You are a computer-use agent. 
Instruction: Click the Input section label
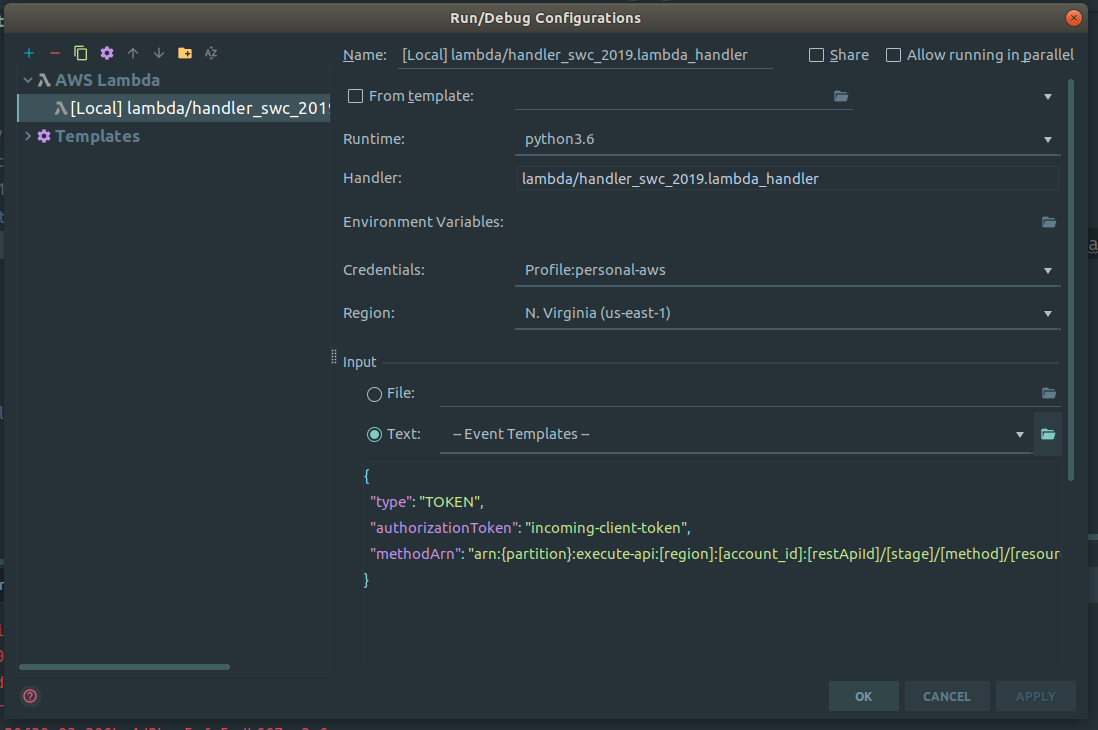click(x=359, y=362)
